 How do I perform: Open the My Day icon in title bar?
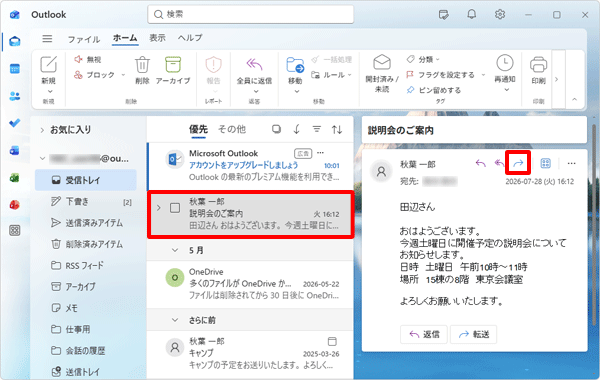(443, 15)
